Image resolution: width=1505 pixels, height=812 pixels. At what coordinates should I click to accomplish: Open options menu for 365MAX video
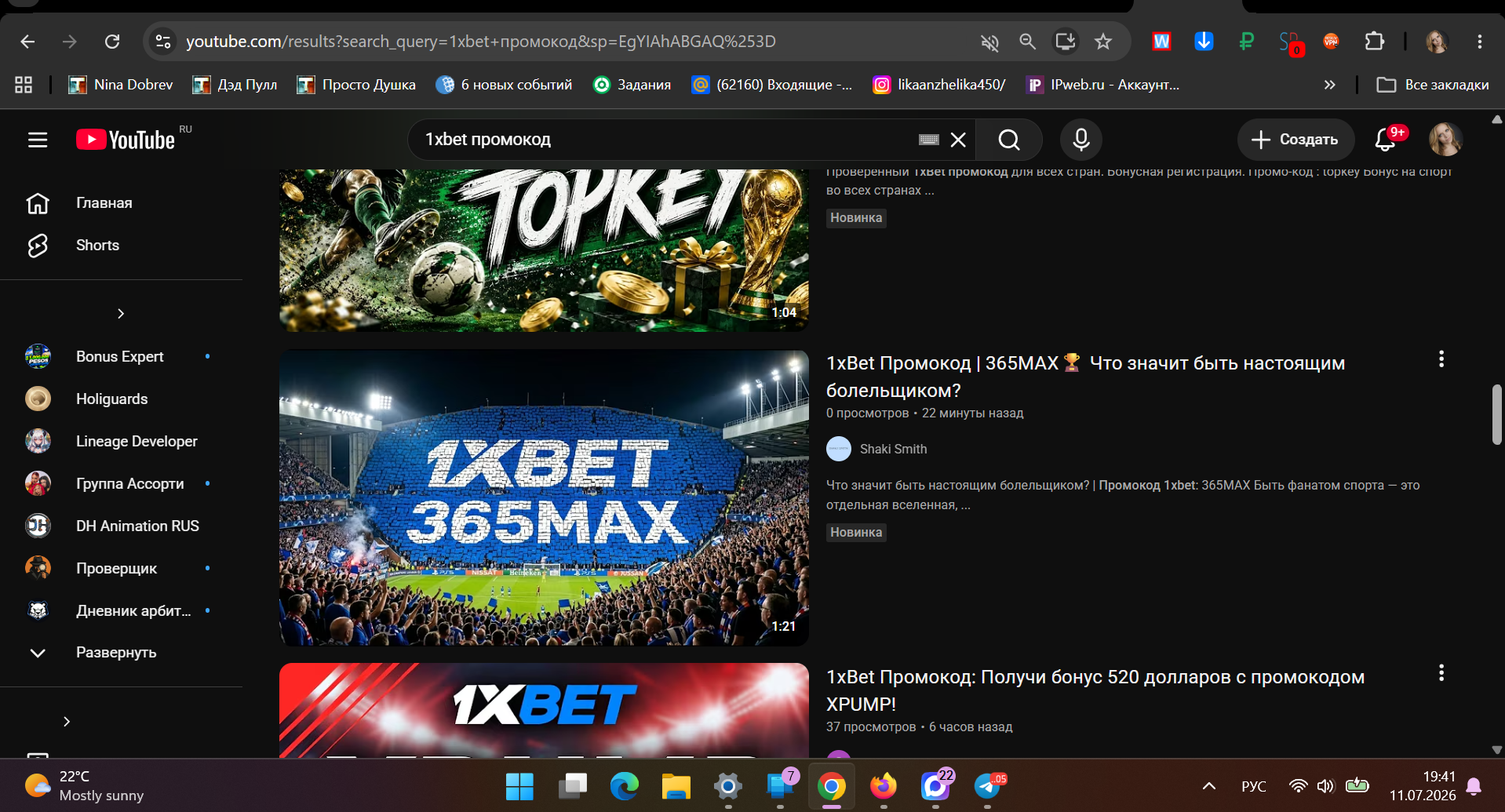pos(1441,359)
